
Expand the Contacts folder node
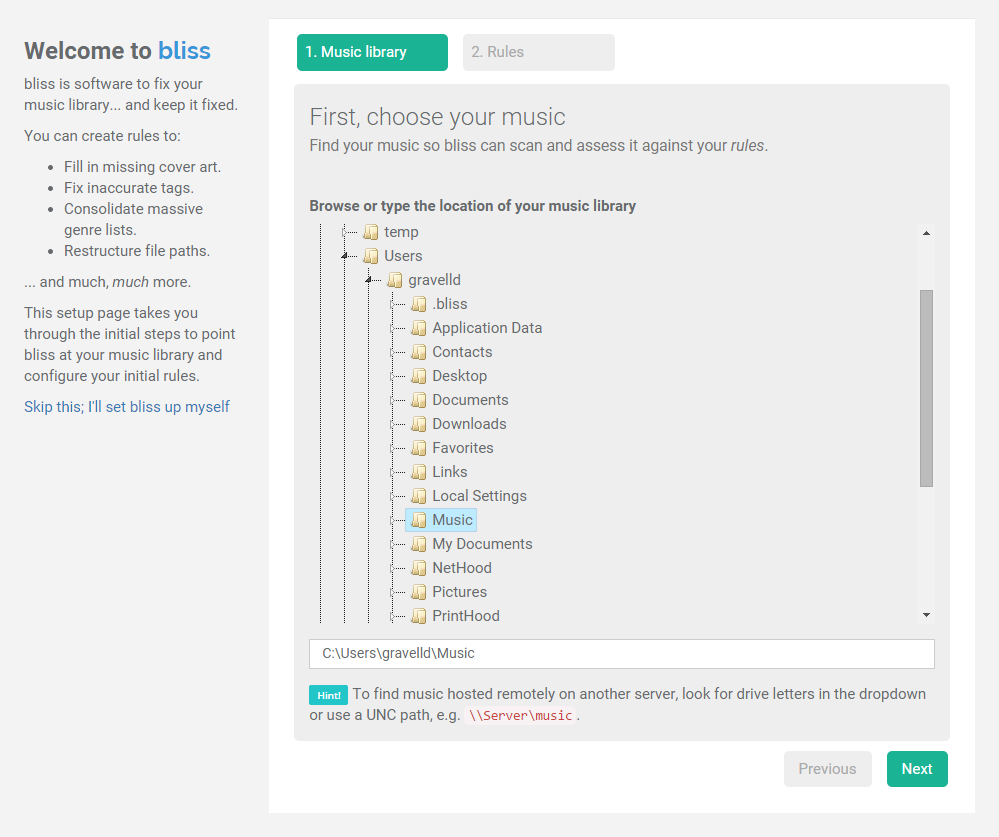tap(392, 352)
